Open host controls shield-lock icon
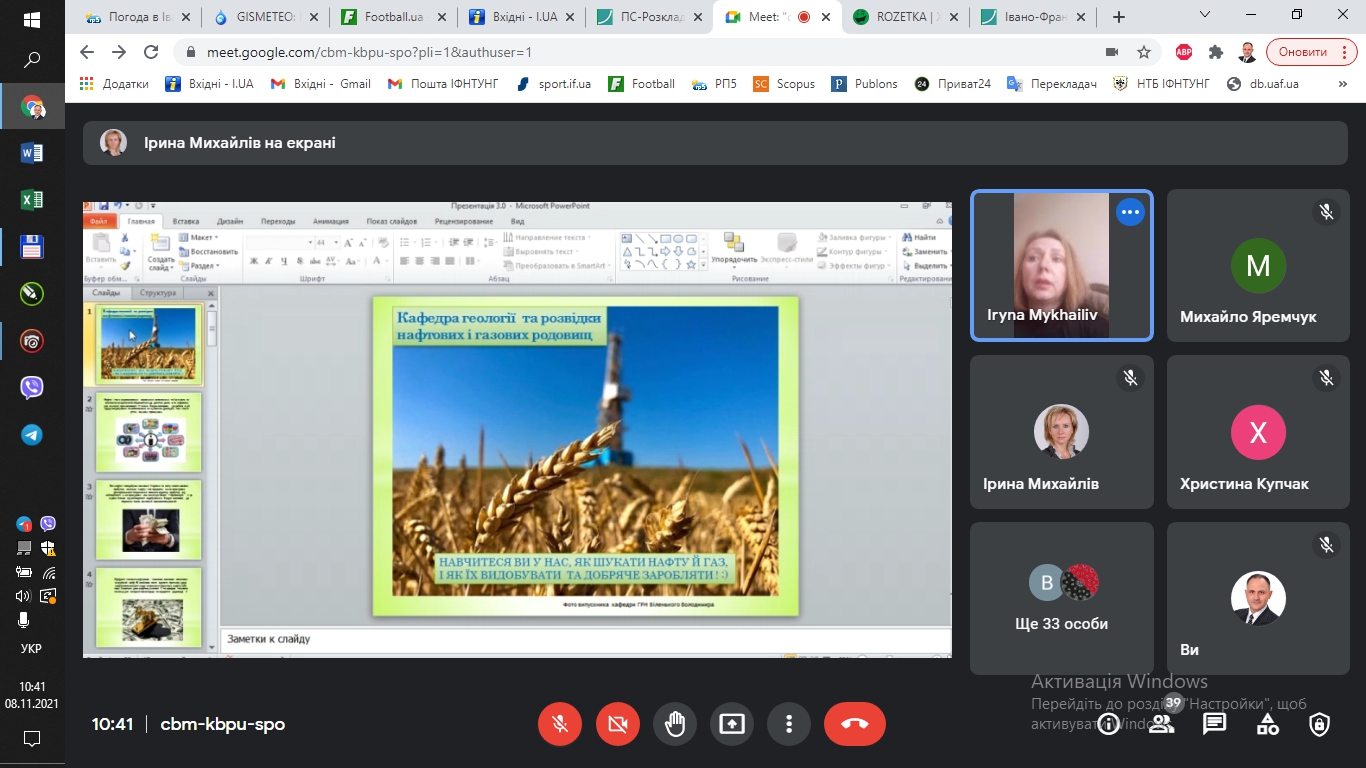Screen dimensions: 1366x768 click(x=1320, y=725)
